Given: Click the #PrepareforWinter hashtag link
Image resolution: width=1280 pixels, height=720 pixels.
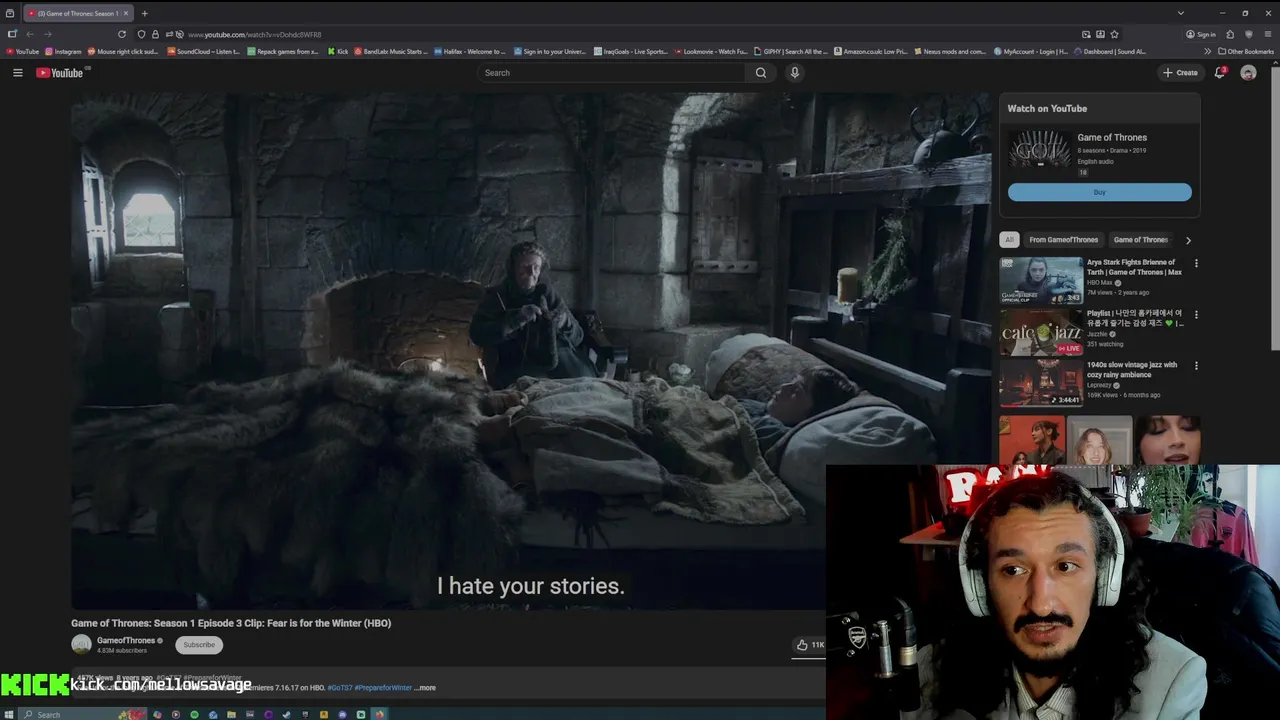Looking at the screenshot, I should [383, 688].
